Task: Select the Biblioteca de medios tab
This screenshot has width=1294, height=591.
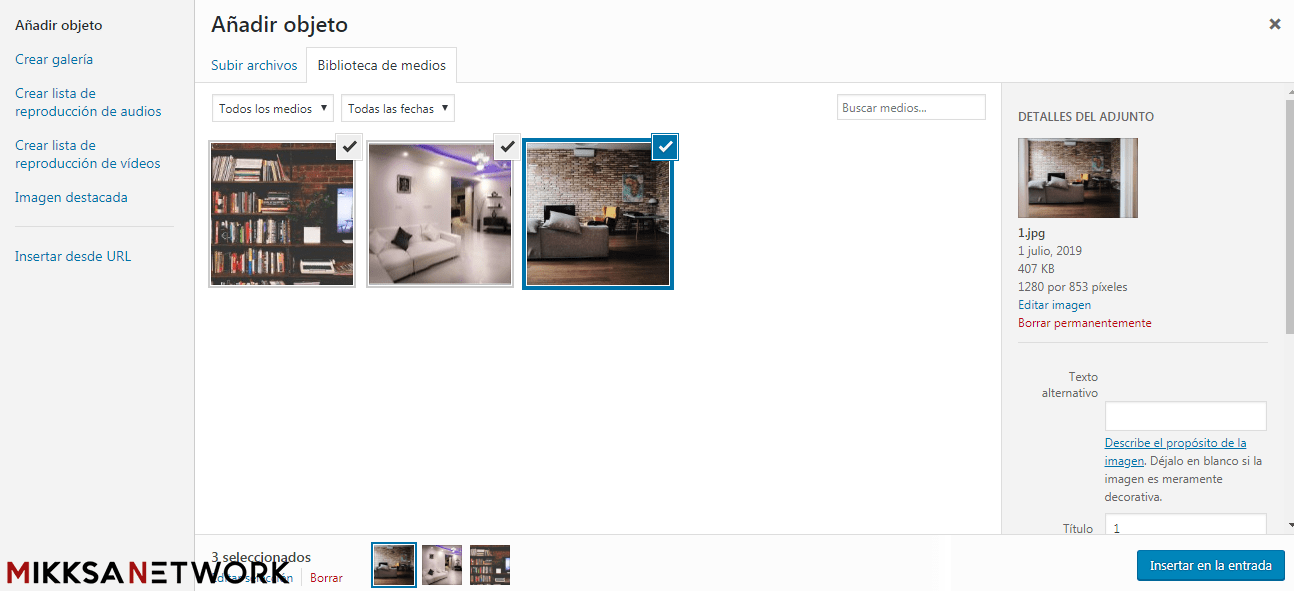Action: (x=381, y=65)
